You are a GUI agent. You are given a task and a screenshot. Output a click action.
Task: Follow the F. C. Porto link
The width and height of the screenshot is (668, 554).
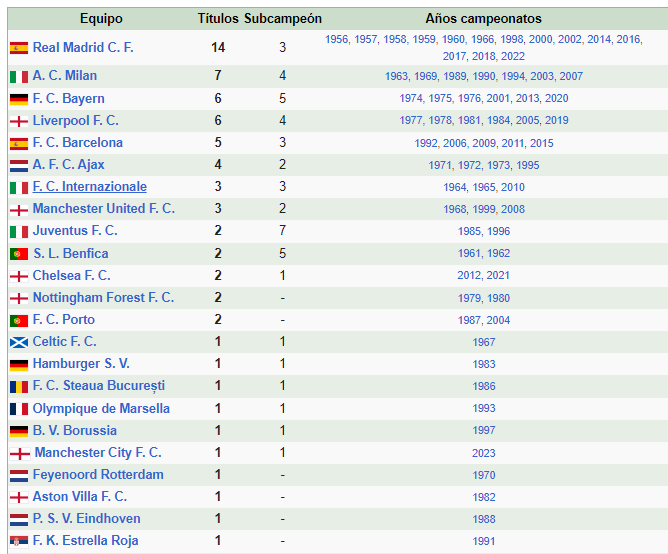[64, 320]
